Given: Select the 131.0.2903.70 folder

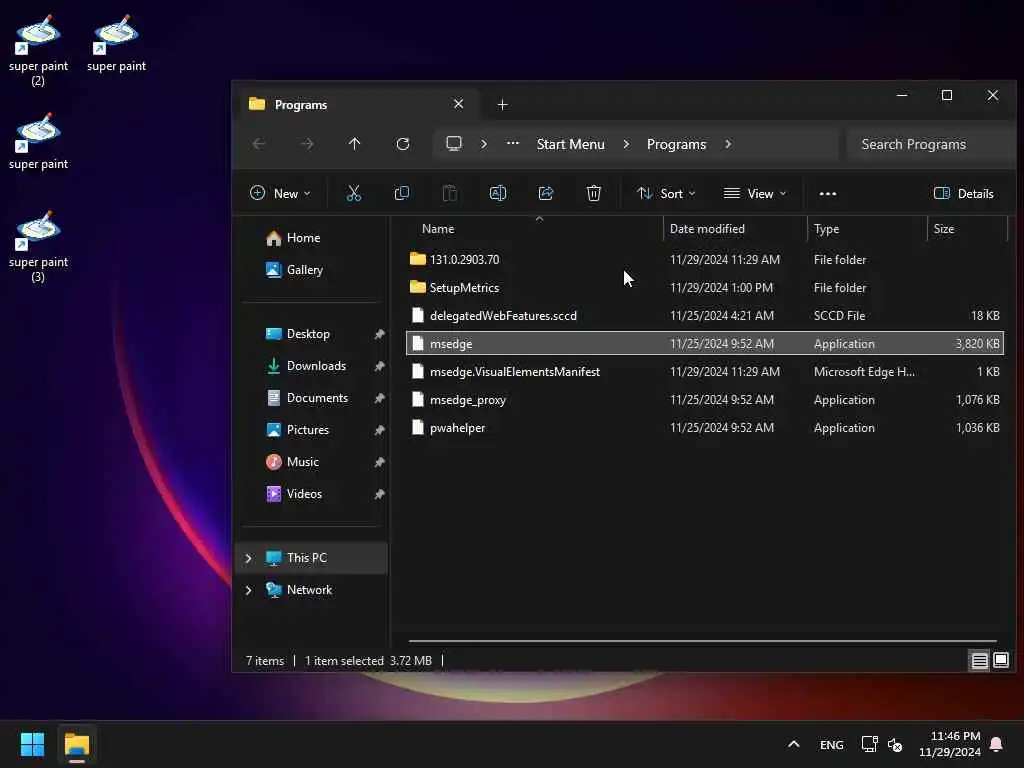Looking at the screenshot, I should 705,259.
